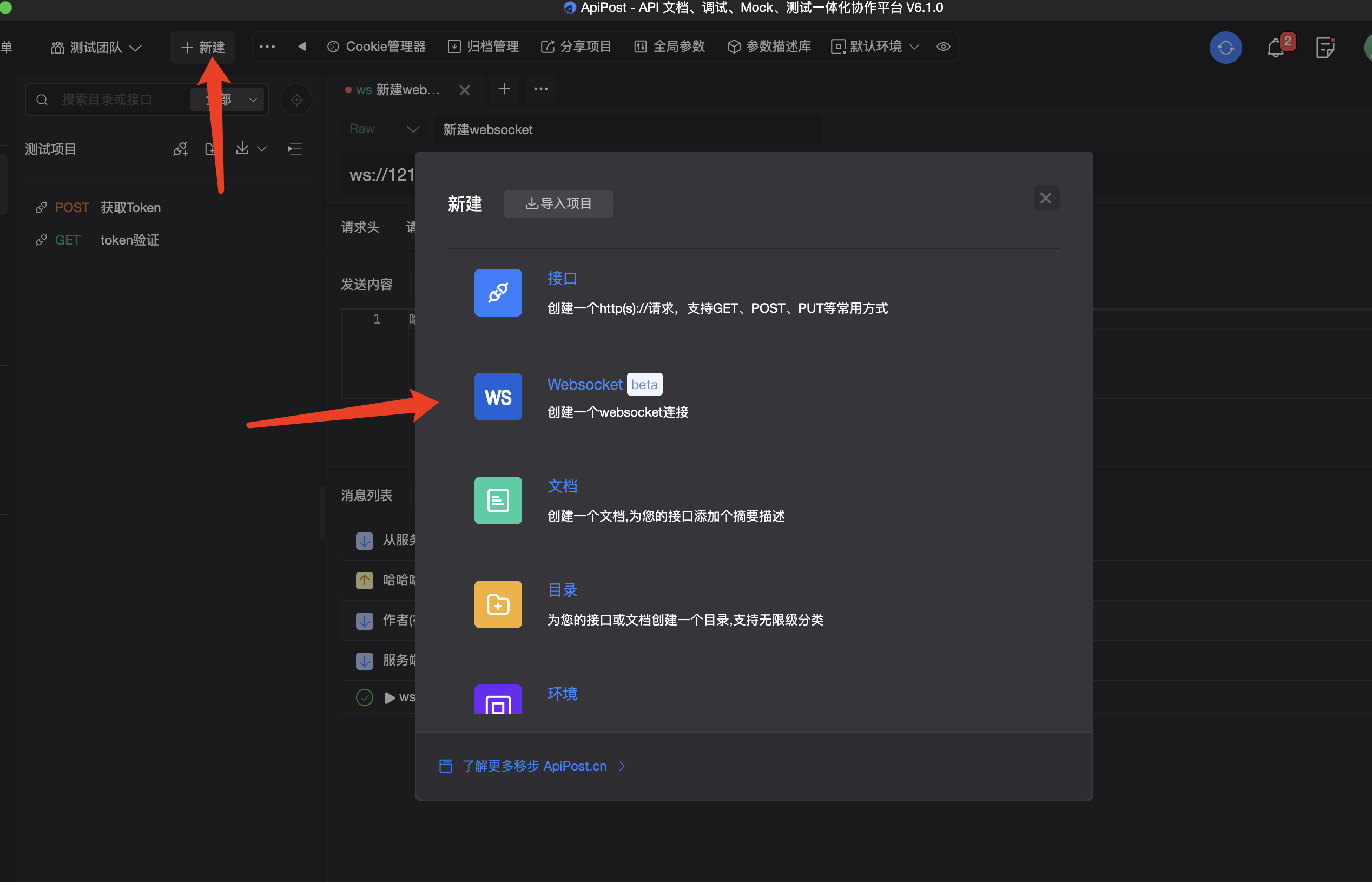Switch to the 请求头 tab

[360, 227]
